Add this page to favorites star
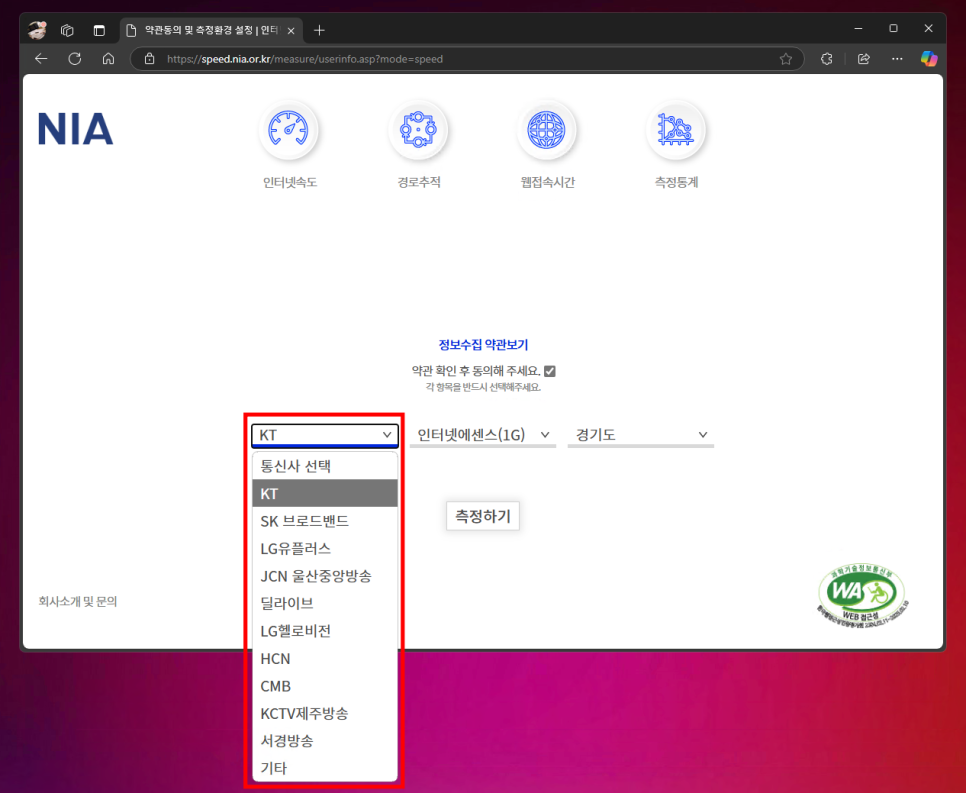Viewport: 966px width, 793px height. coord(785,59)
